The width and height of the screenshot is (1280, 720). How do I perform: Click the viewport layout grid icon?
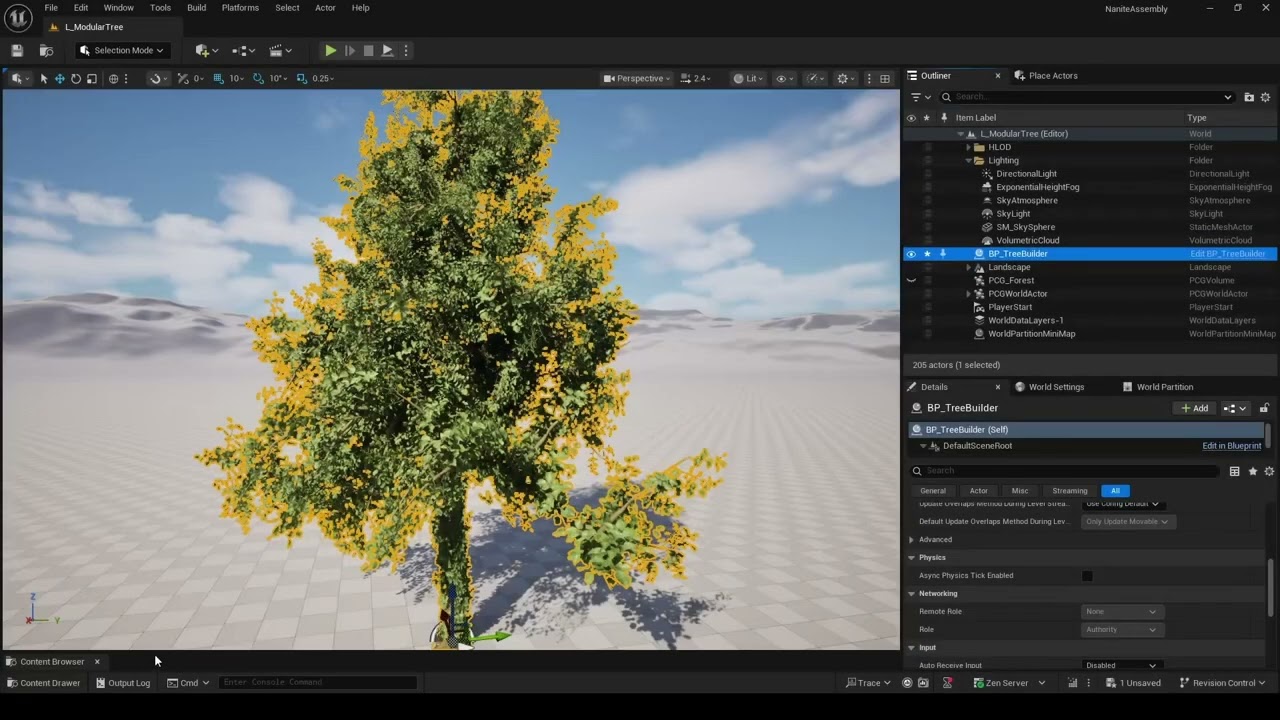coord(885,78)
